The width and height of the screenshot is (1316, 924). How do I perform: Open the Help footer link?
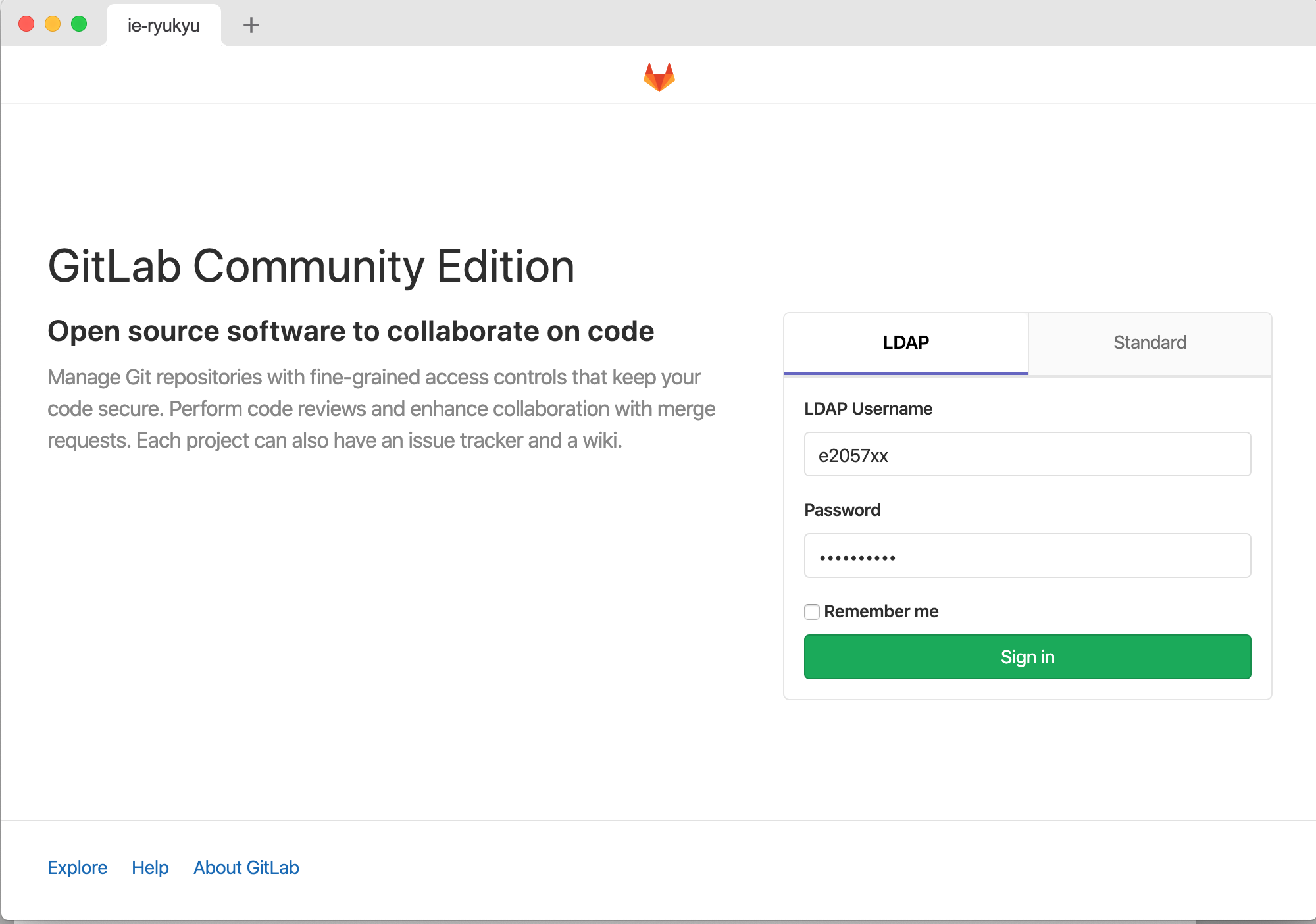[x=150, y=867]
